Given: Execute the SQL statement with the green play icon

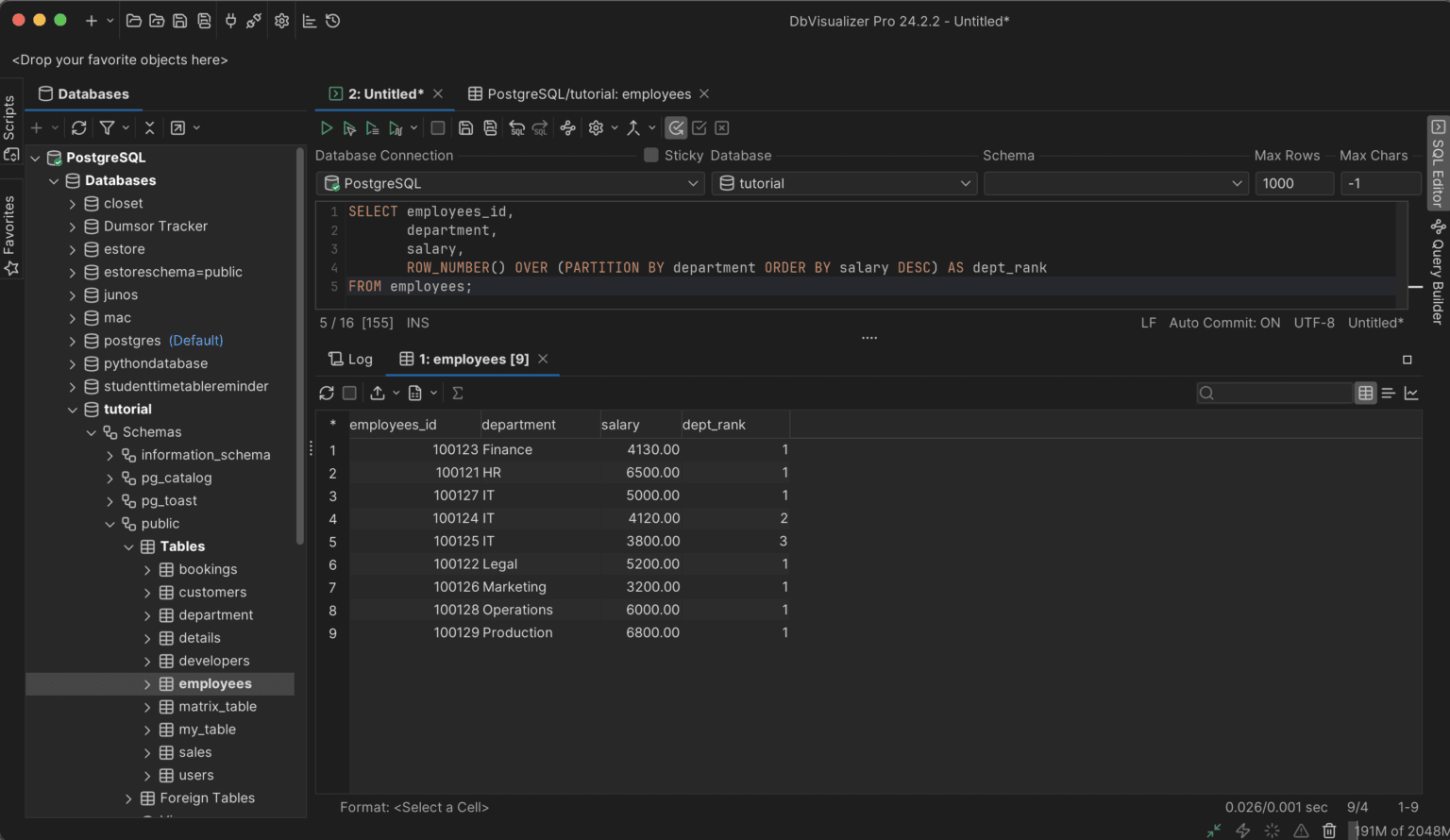Looking at the screenshot, I should point(326,127).
